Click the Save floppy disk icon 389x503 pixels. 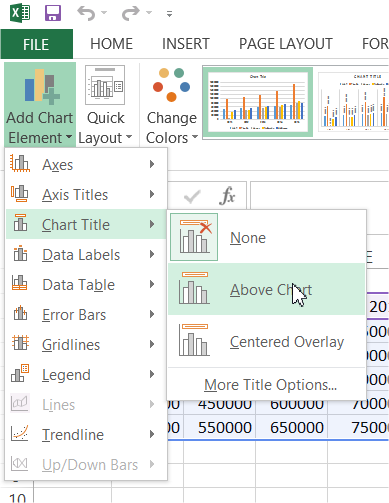tap(53, 13)
